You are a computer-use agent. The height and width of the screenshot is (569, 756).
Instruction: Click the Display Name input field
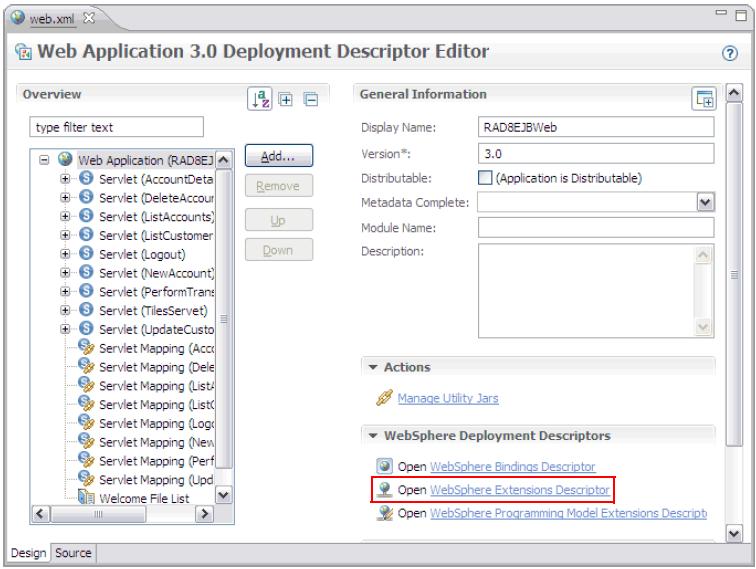(596, 127)
